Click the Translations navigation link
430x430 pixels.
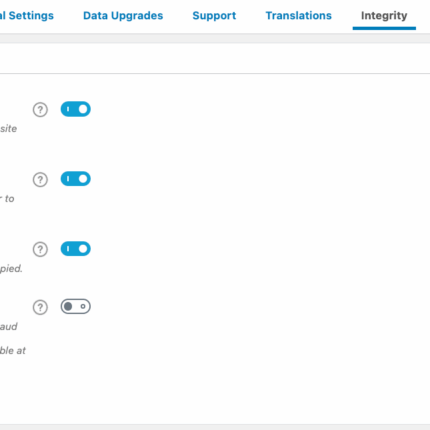(x=299, y=16)
